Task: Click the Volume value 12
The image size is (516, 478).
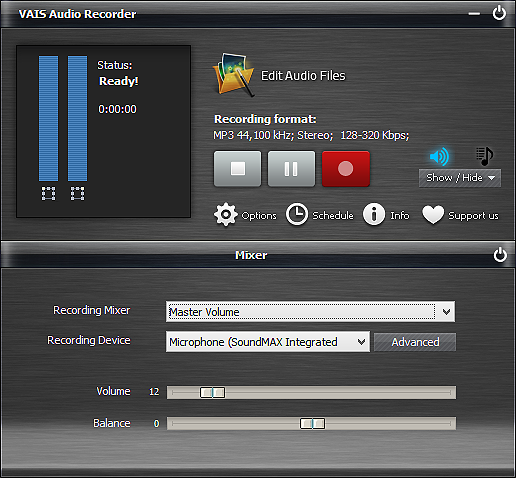Action: [154, 391]
